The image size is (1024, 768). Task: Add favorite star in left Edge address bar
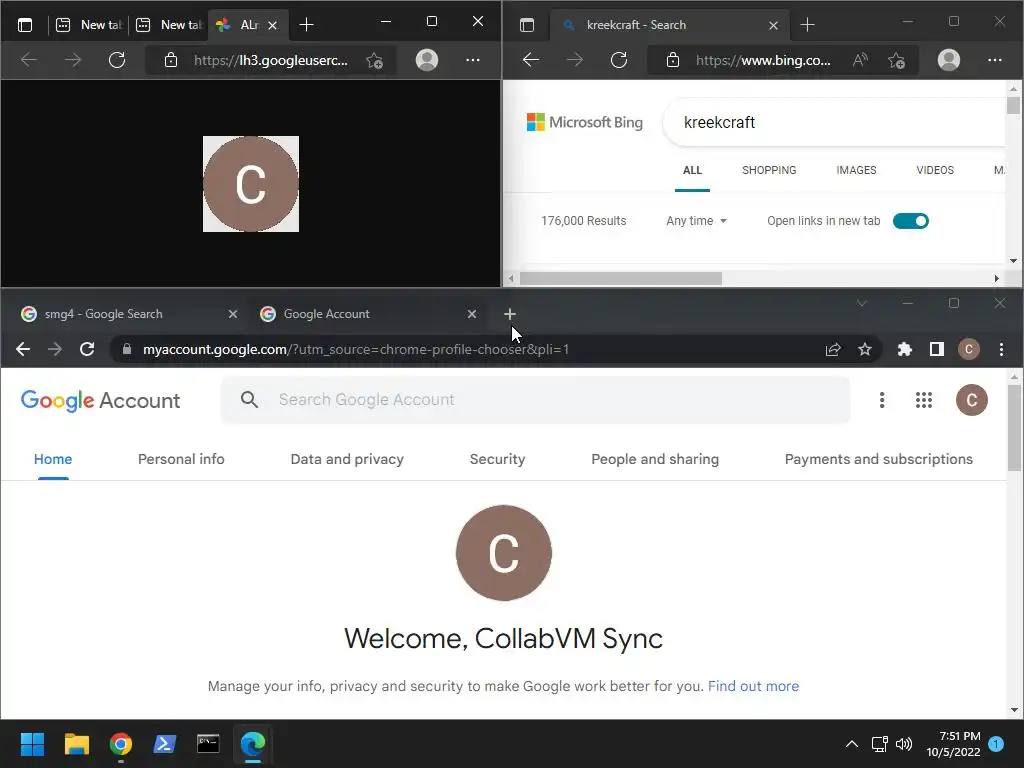[374, 61]
